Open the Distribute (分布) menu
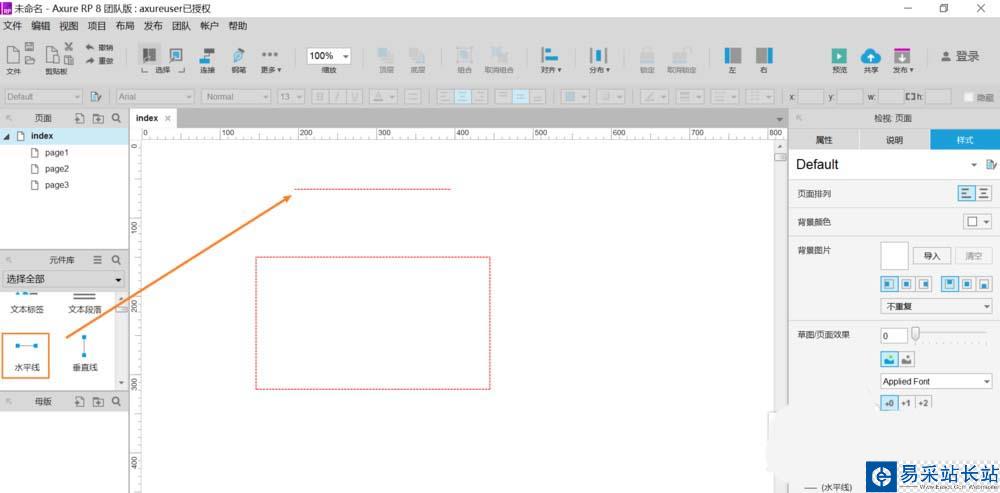Image resolution: width=1000 pixels, height=493 pixels. coord(599,61)
